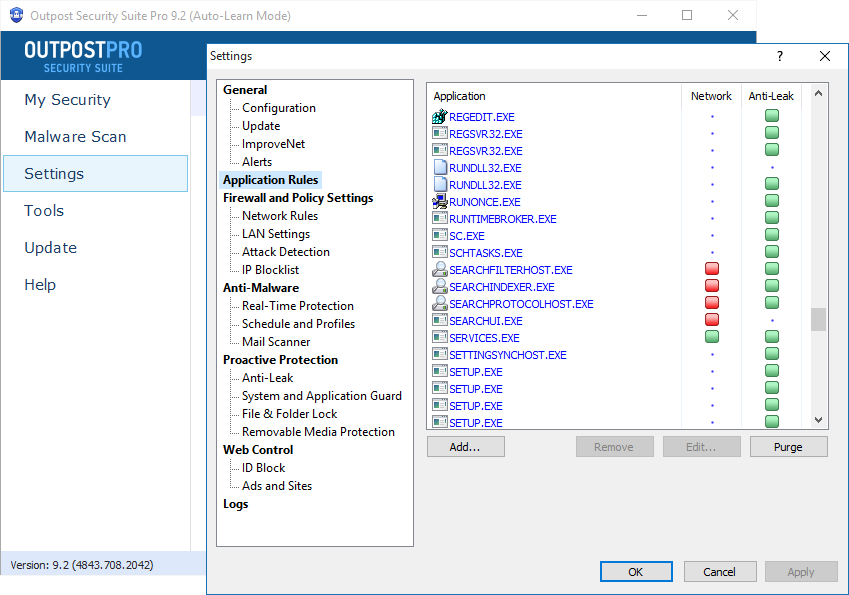Switch to the Malware Scan section
The height and width of the screenshot is (595, 849).
coord(84,136)
